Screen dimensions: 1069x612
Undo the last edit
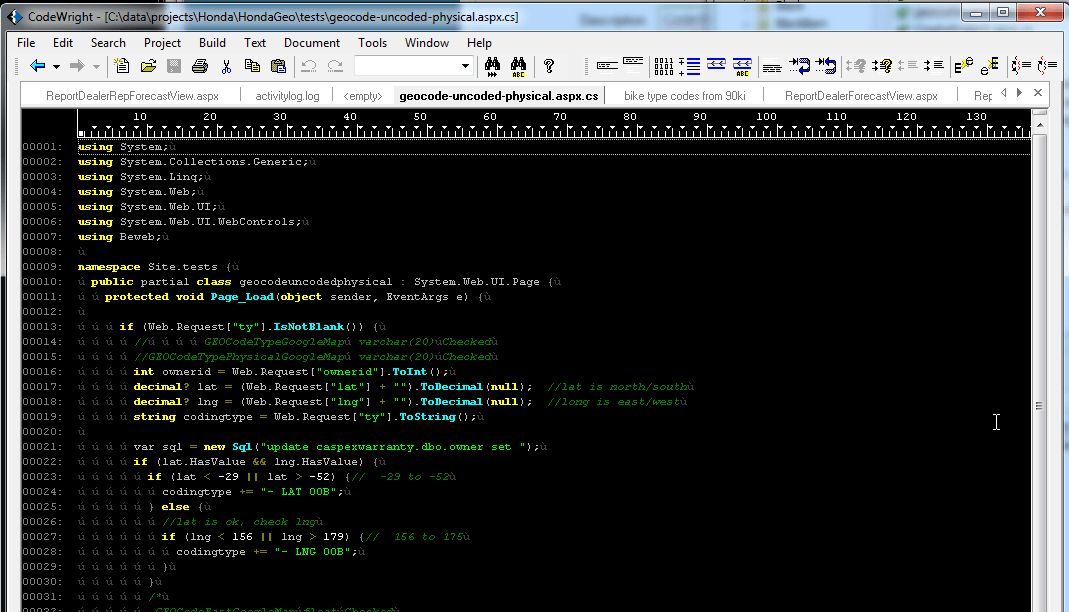309,66
